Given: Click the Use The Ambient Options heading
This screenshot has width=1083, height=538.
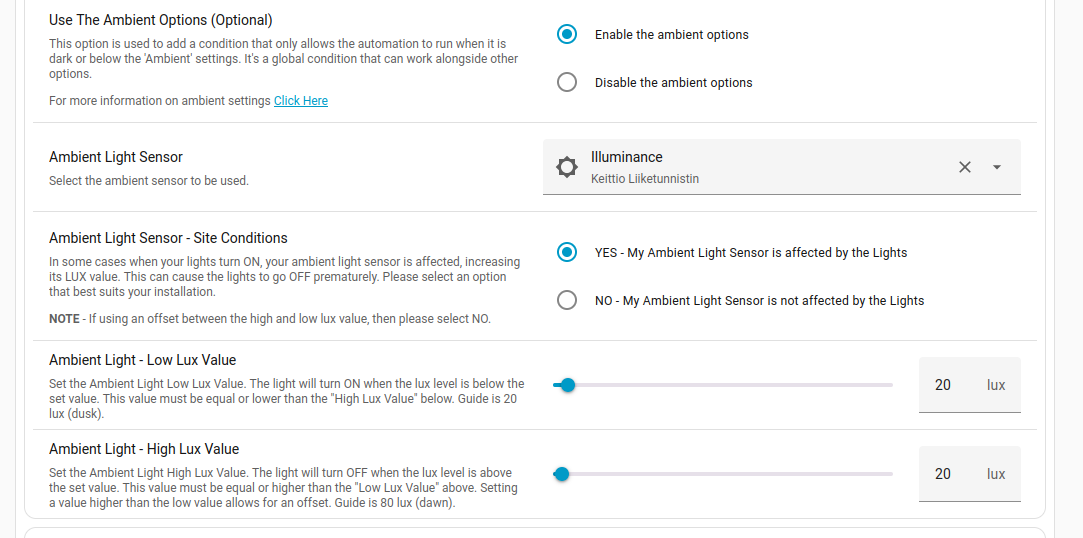Looking at the screenshot, I should pos(160,20).
